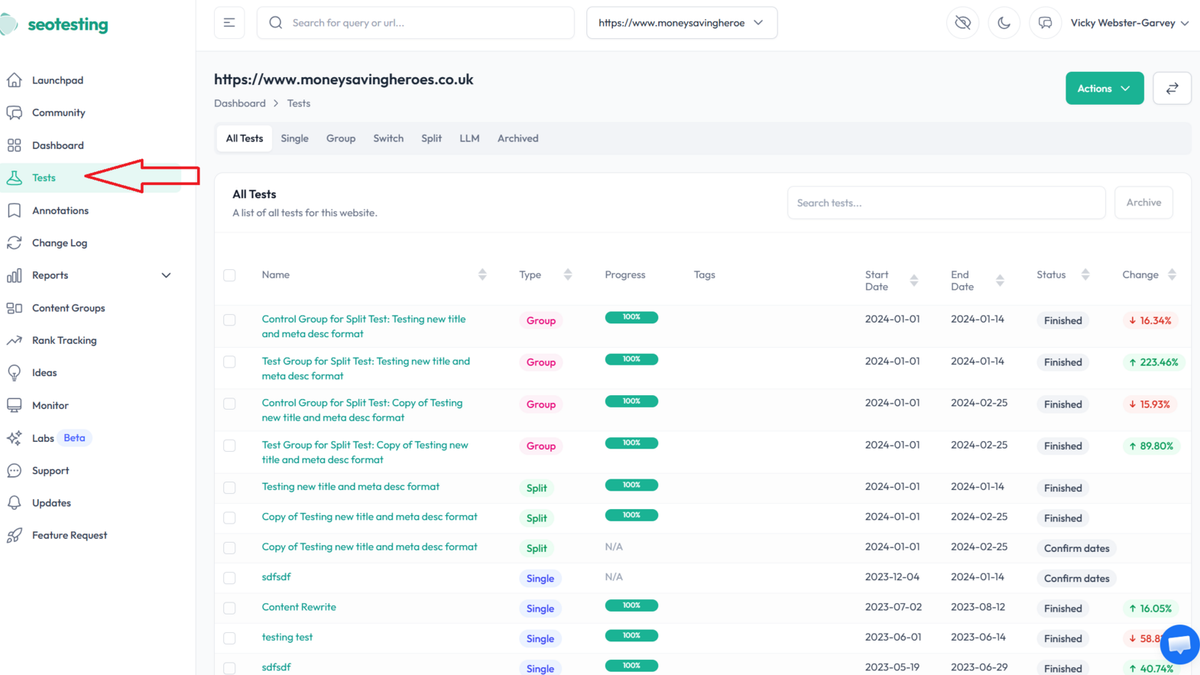This screenshot has height=675, width=1200.
Task: Open Content Groups icon
Action: pyautogui.click(x=14, y=308)
